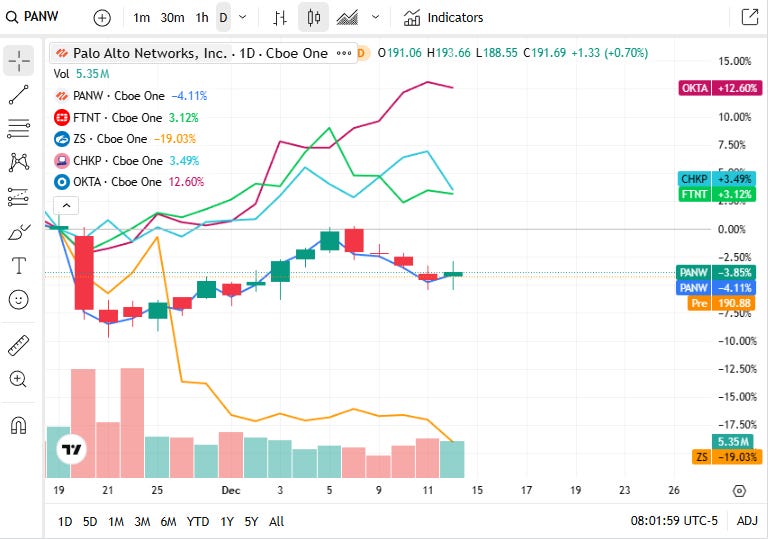
Task: Set the range to YTD
Action: 198,521
